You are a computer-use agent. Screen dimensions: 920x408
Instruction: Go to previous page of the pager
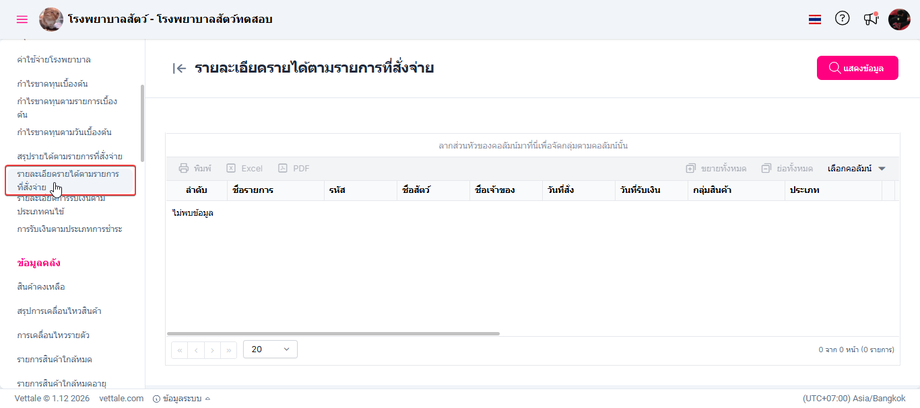(196, 350)
